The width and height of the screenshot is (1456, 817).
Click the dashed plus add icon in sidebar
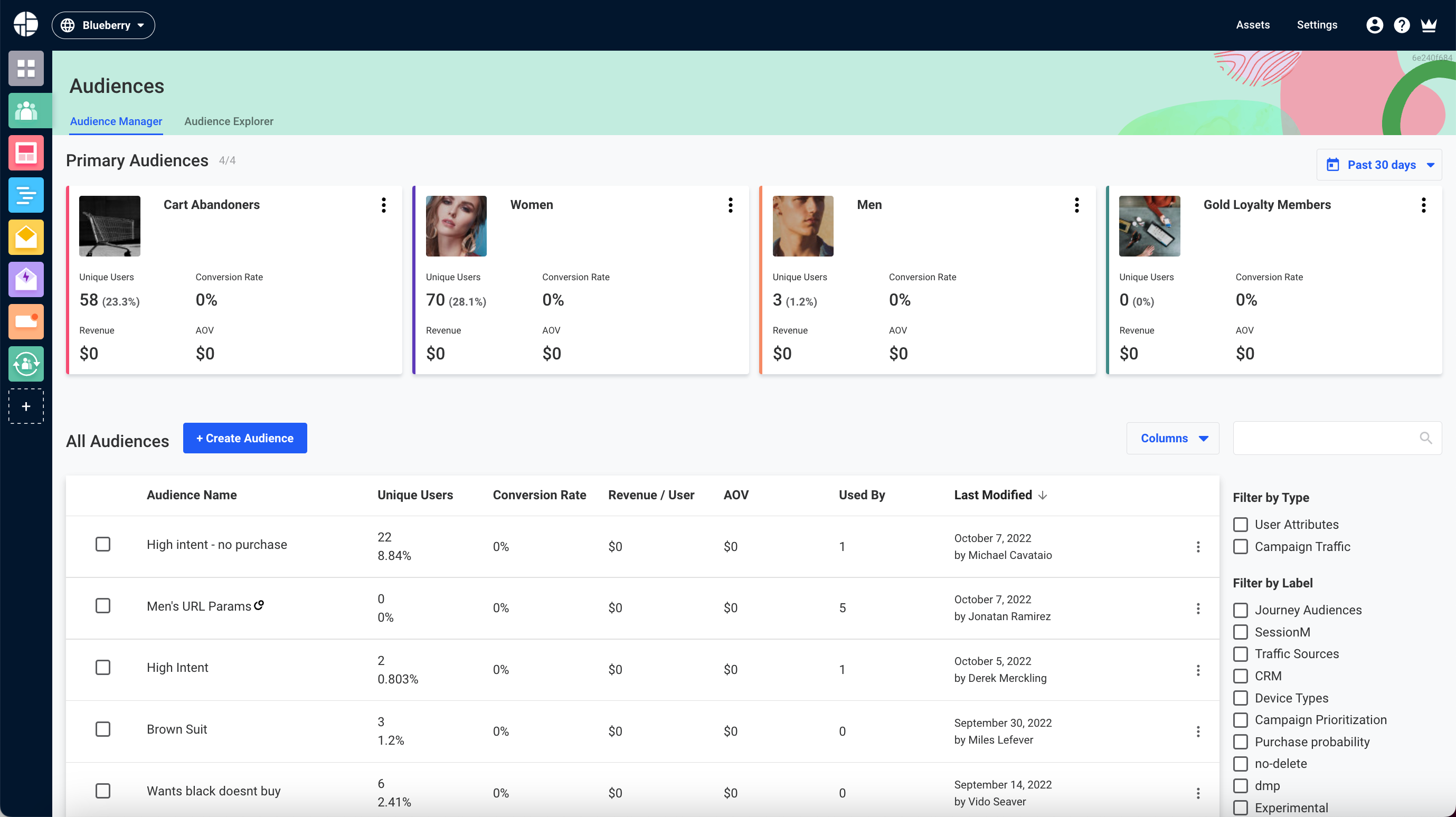[x=26, y=406]
